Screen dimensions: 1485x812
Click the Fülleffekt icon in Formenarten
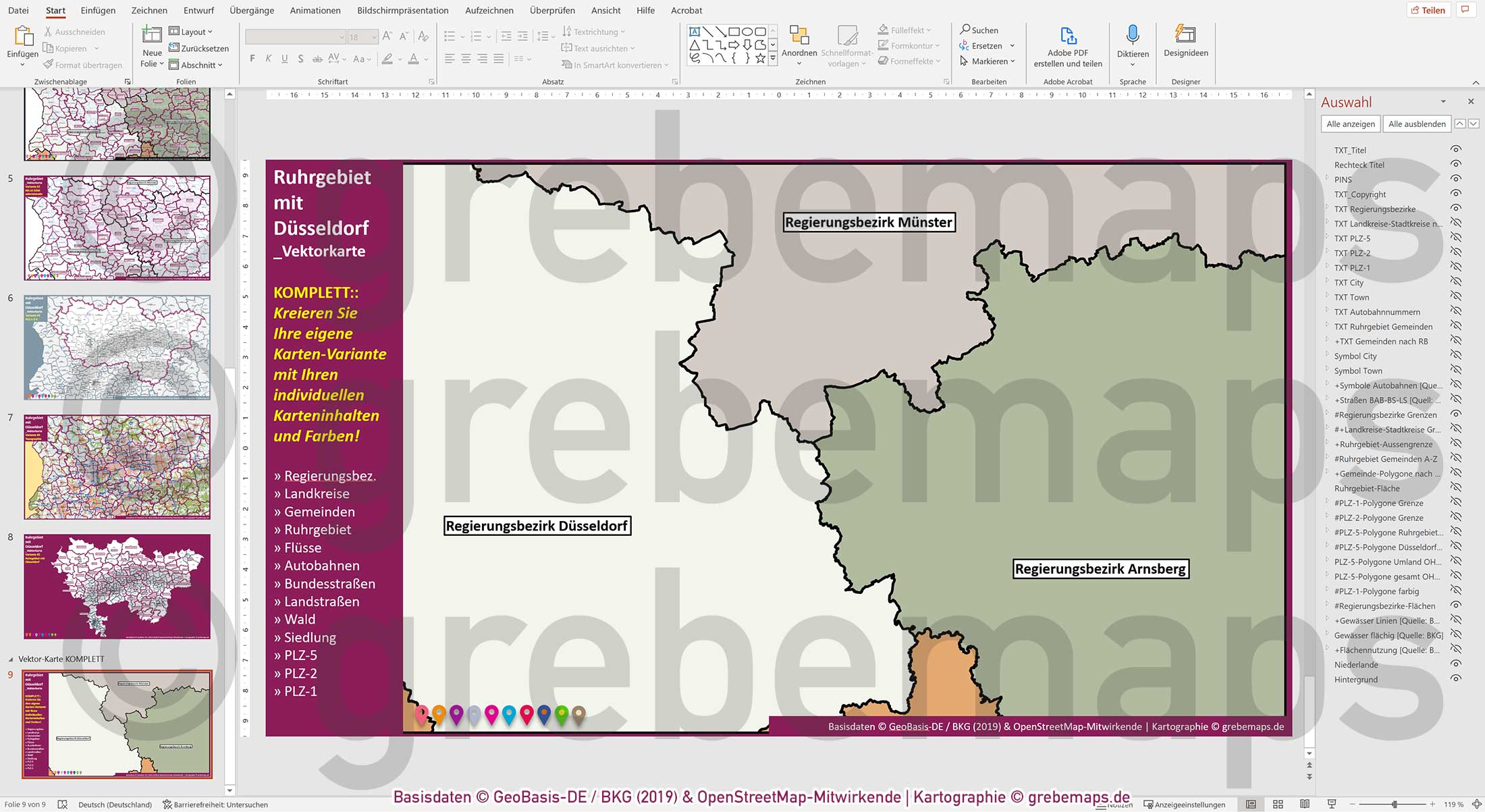point(883,30)
